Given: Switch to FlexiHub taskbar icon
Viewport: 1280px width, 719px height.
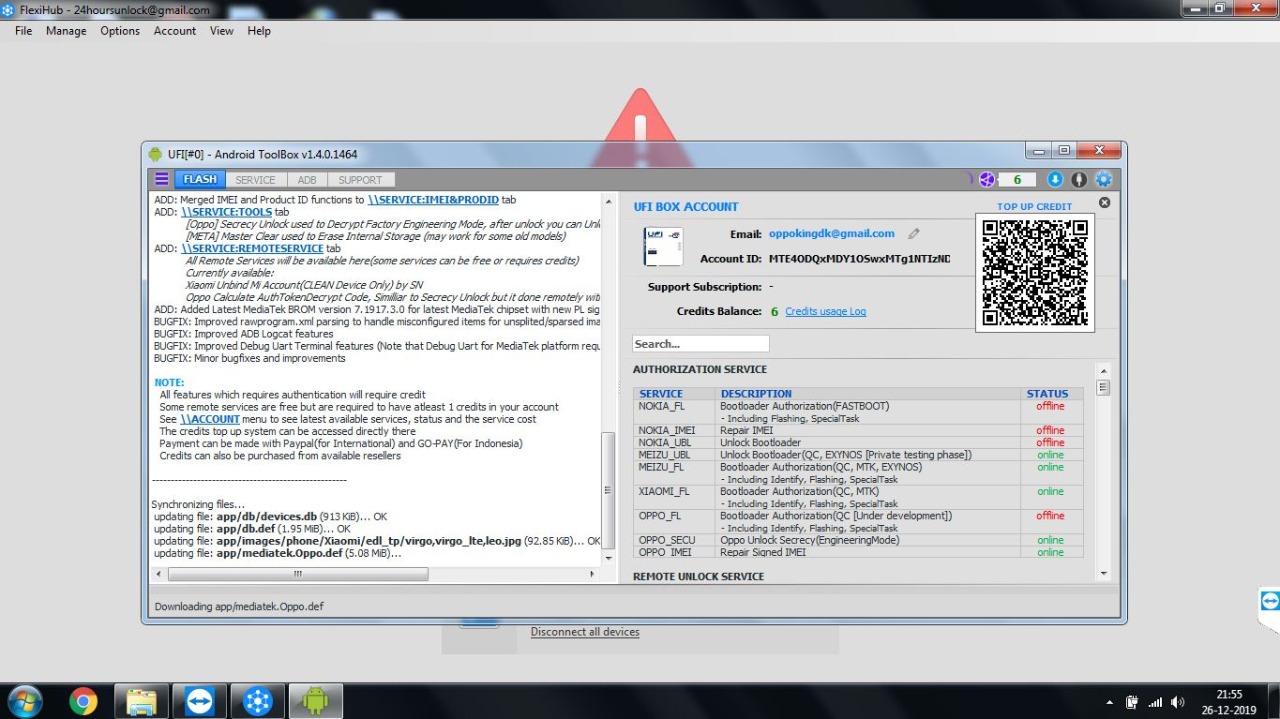Looking at the screenshot, I should (258, 701).
